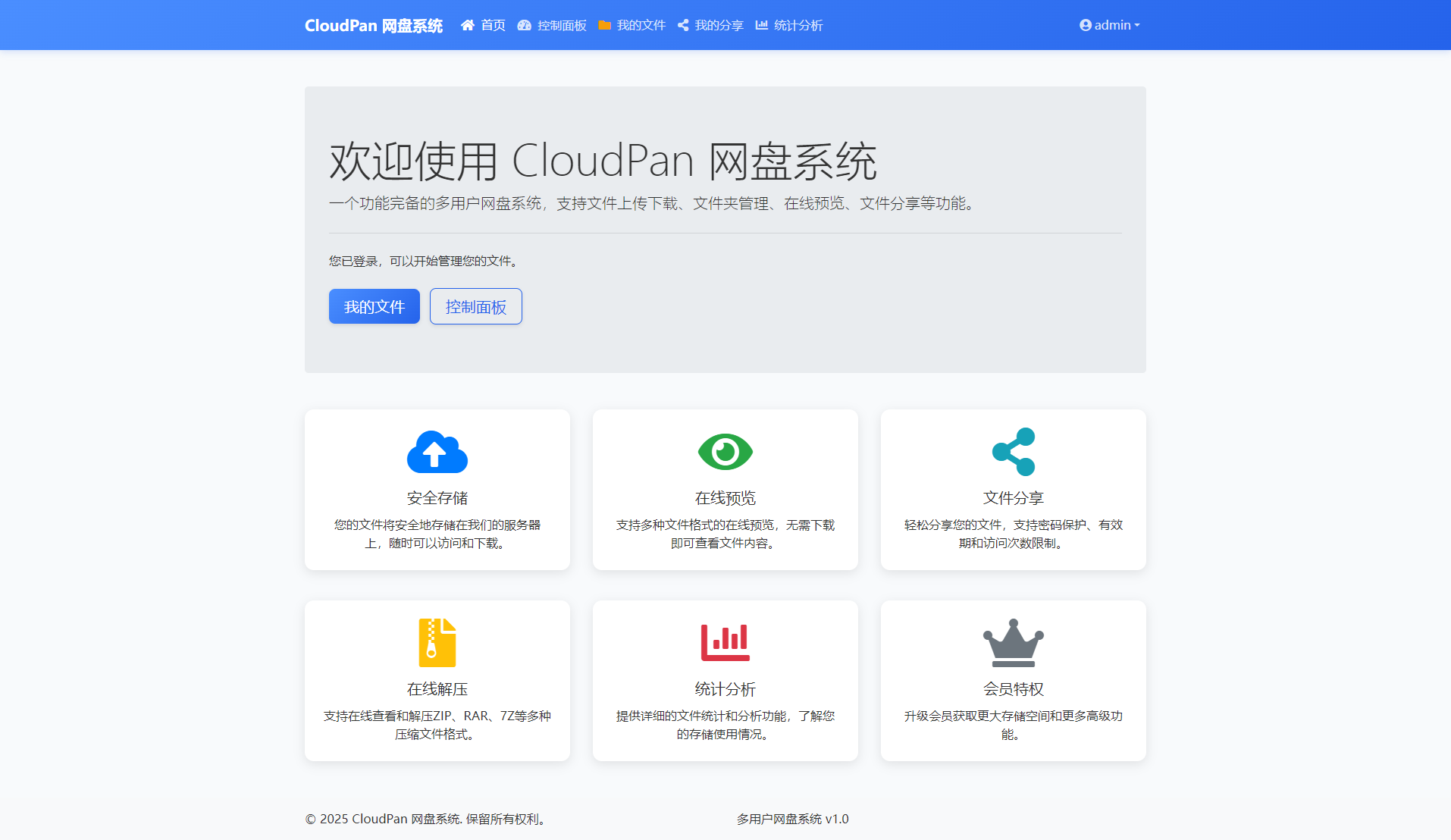This screenshot has height=840, width=1451.
Task: Click the share icon in the navbar
Action: (683, 25)
